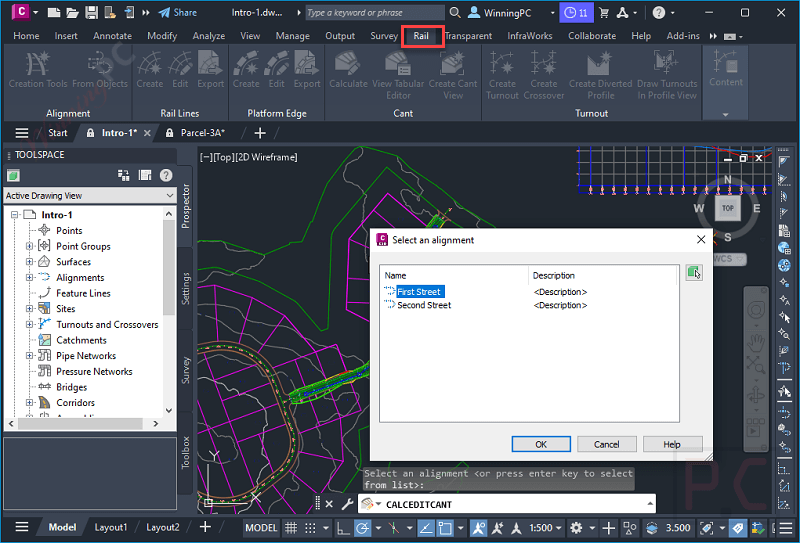Select Corridors item in Prospector tree
The image size is (800, 543).
pos(75,403)
